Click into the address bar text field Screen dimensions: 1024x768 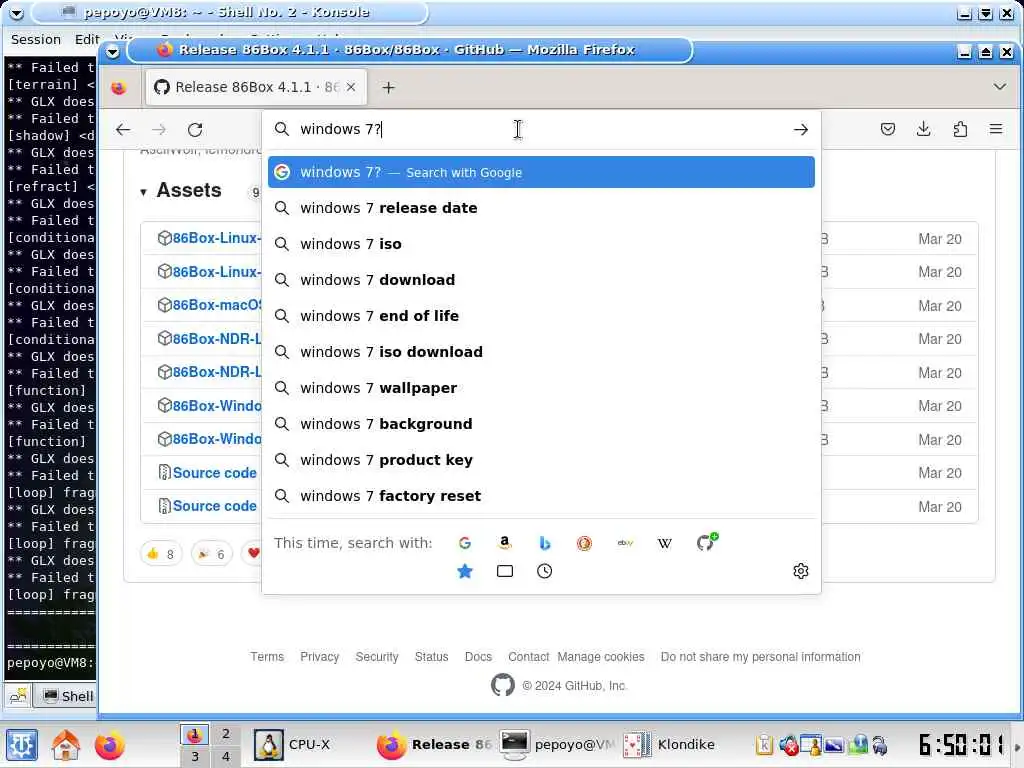tap(541, 129)
